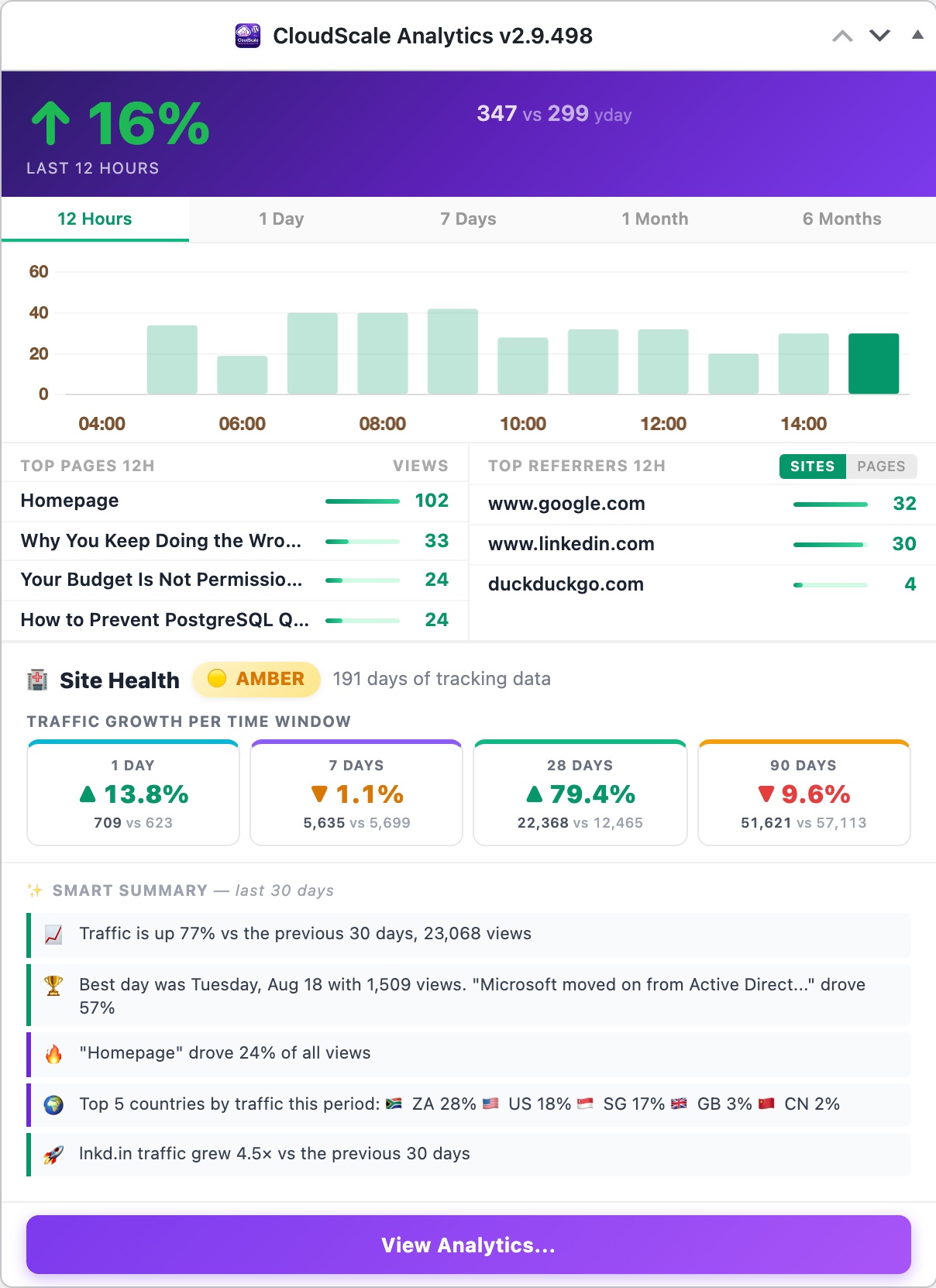Viewport: 936px width, 1288px height.
Task: Open the 1 Month tab
Action: point(655,219)
